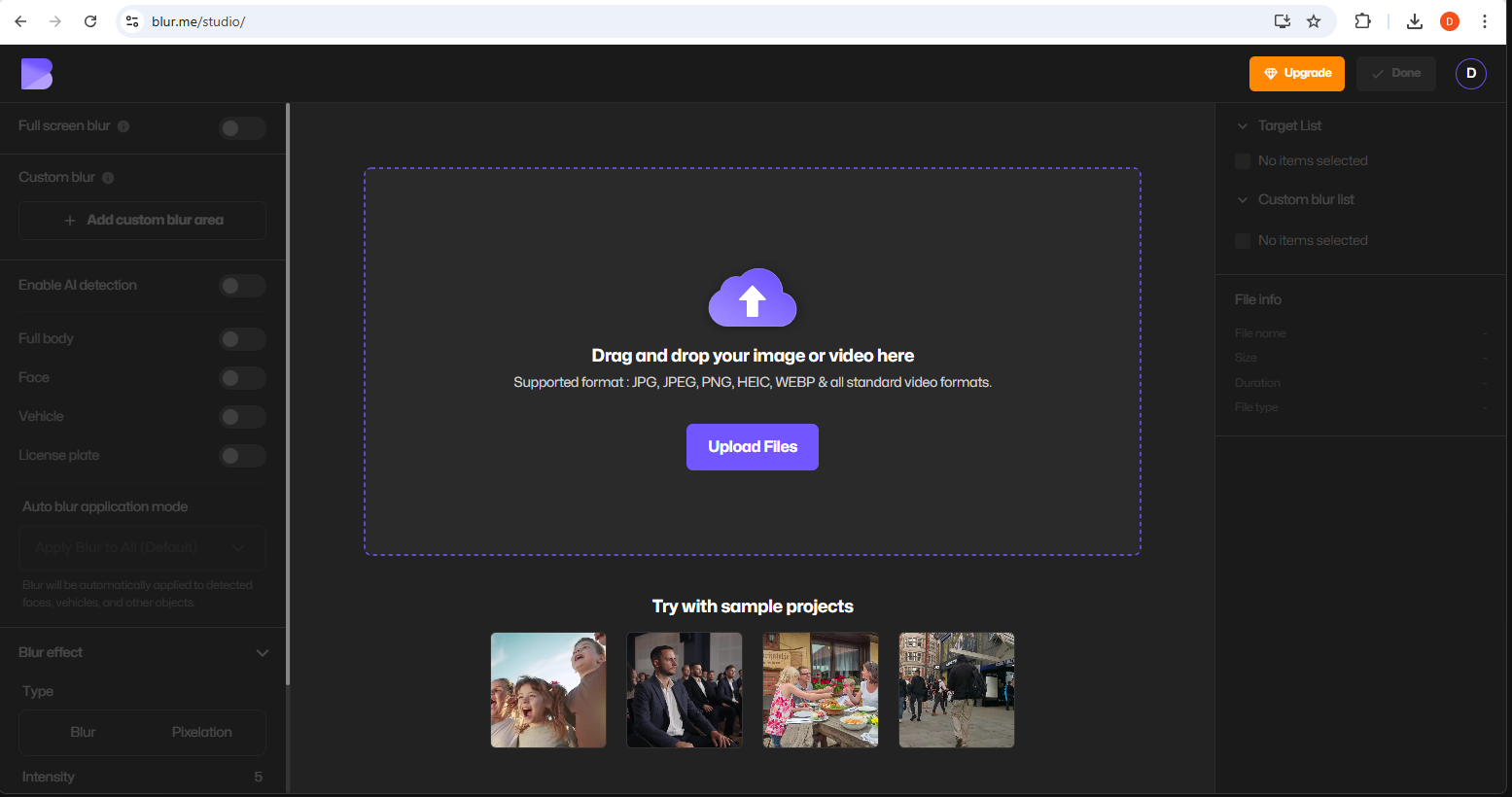Collapse the Custom blur list section
1512x797 pixels.
pyautogui.click(x=1243, y=200)
